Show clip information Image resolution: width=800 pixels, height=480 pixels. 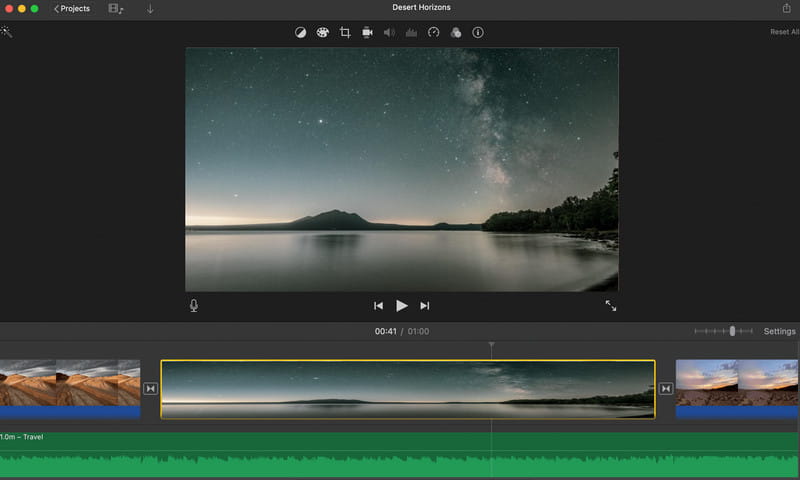click(478, 33)
